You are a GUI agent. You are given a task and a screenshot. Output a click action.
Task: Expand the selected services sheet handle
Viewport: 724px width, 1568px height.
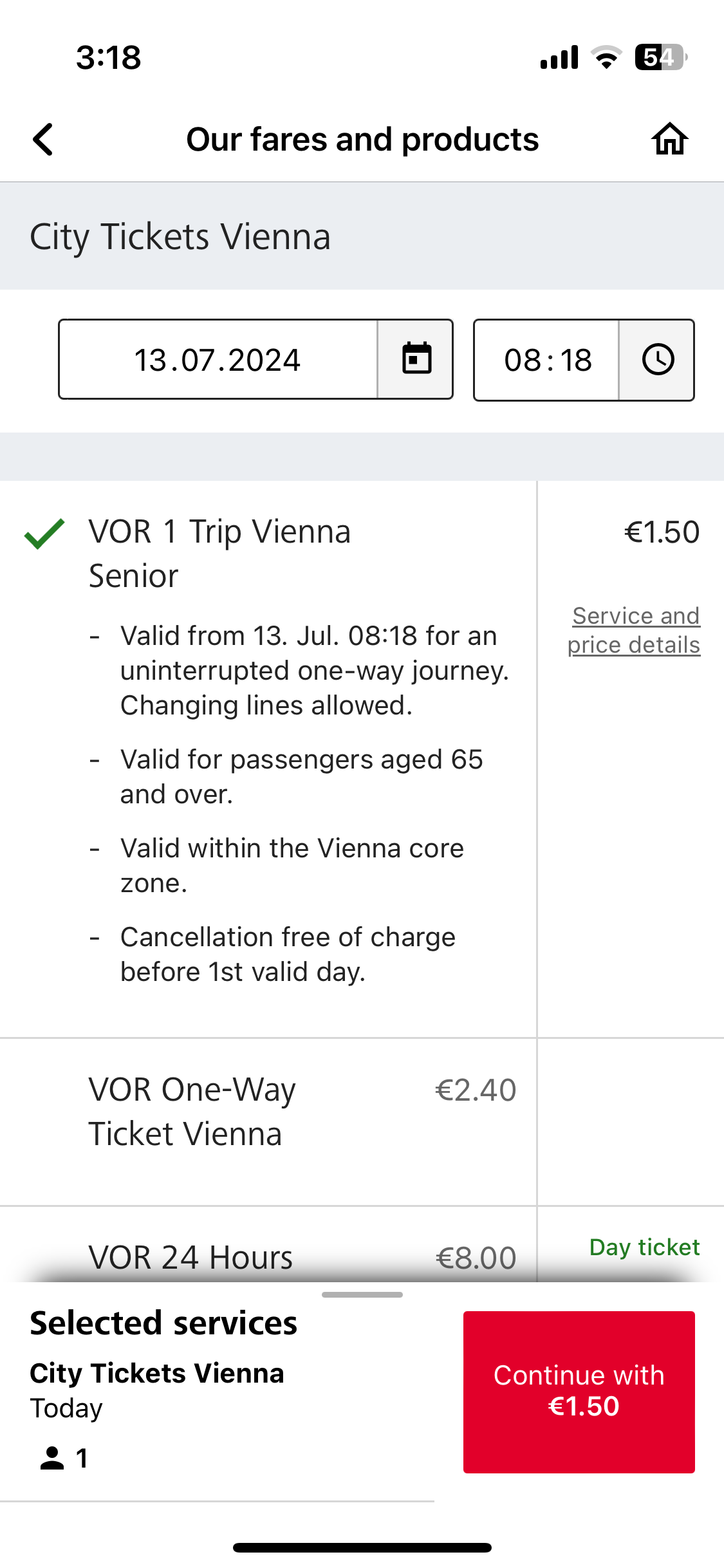coord(362,1294)
